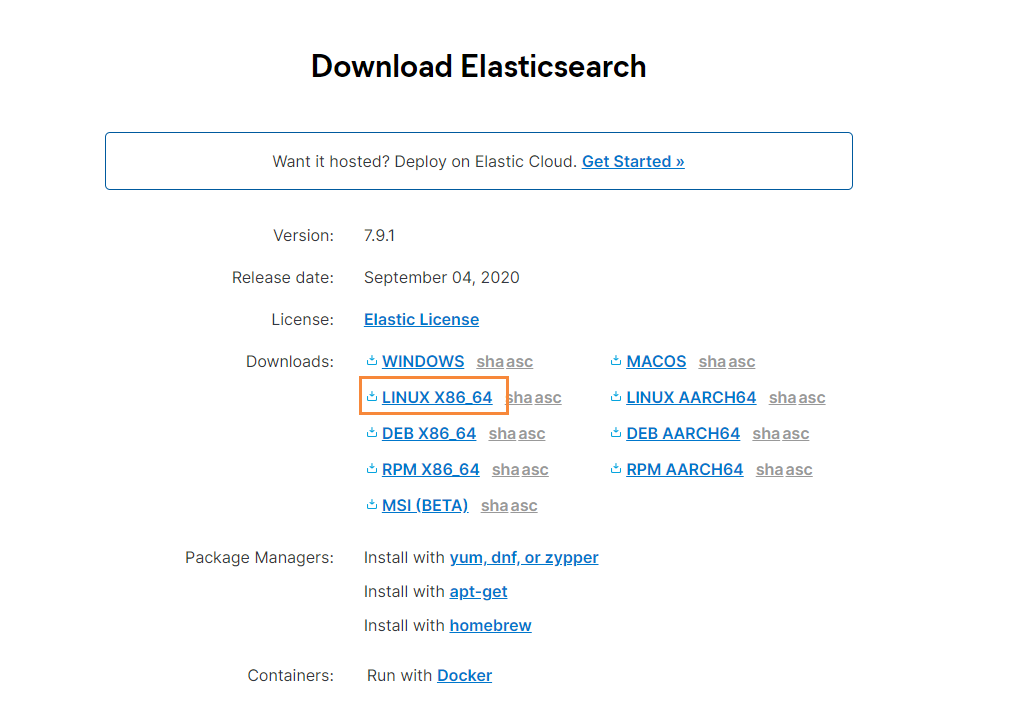Screen dimensions: 1032x703
Task: Click the download icon beside WINDOWS
Action: [x=372, y=361]
